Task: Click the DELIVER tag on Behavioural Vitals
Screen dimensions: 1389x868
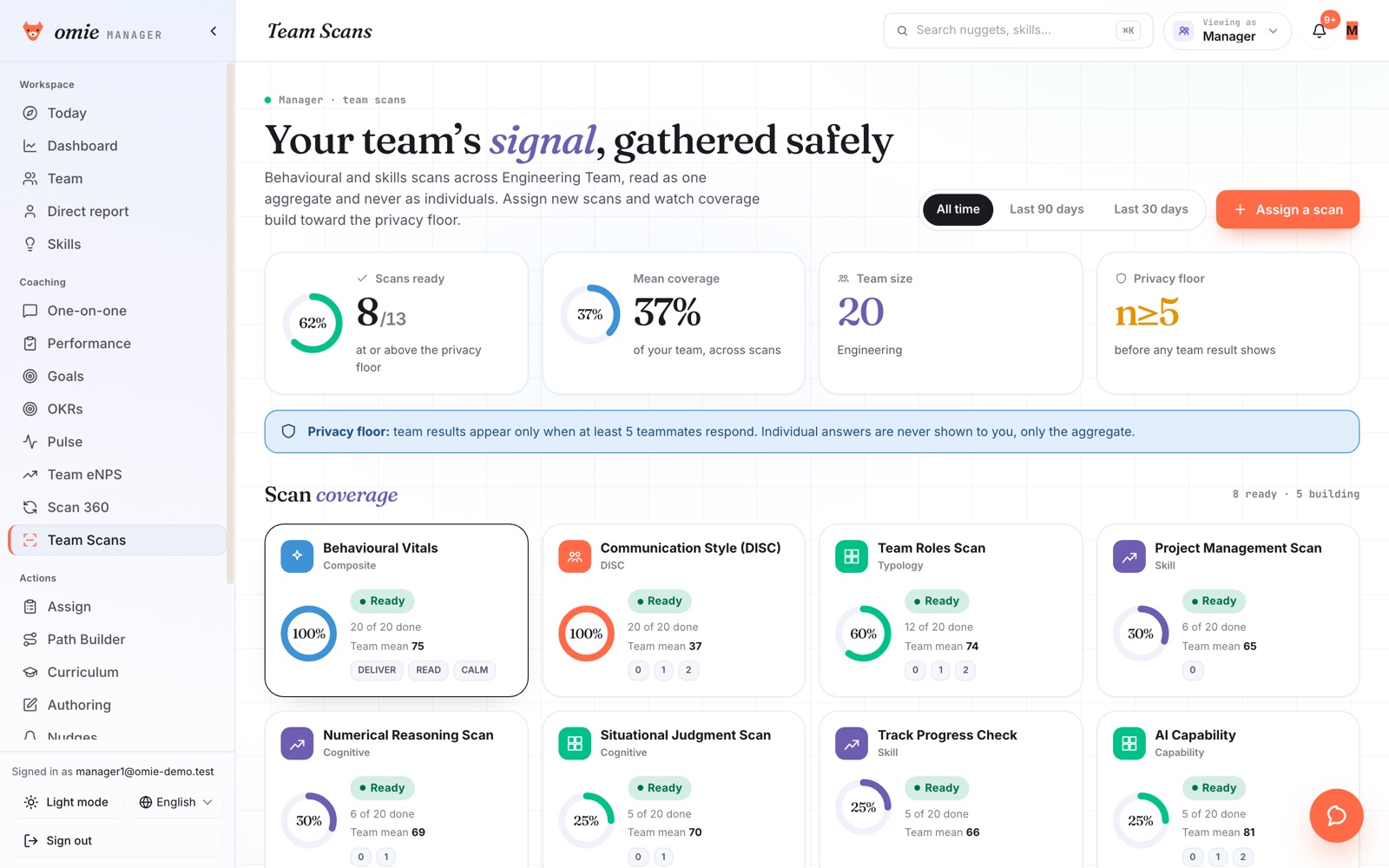Action: [377, 670]
